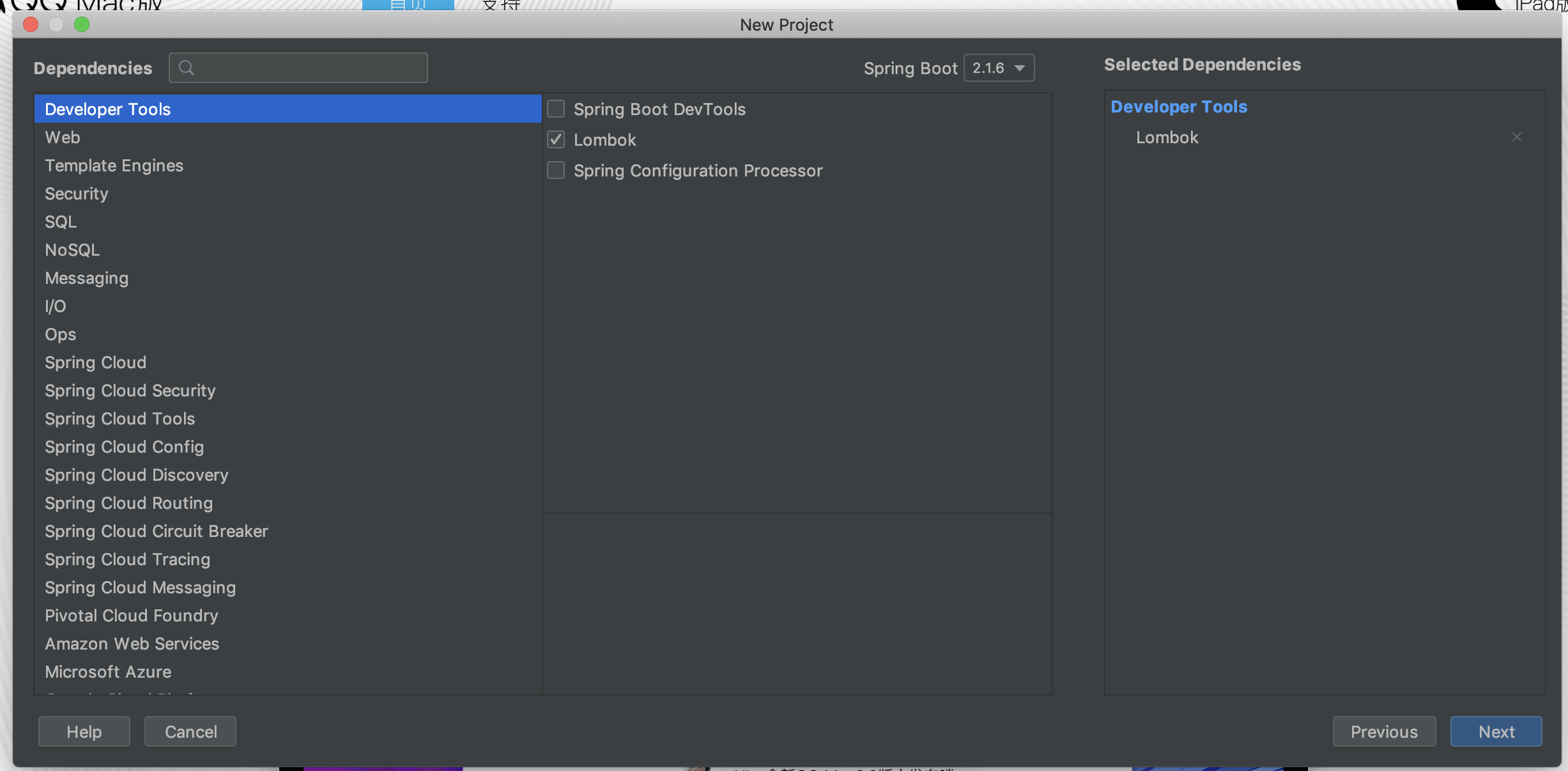This screenshot has height=771, width=1568.
Task: Open the Messaging category
Action: pos(288,278)
